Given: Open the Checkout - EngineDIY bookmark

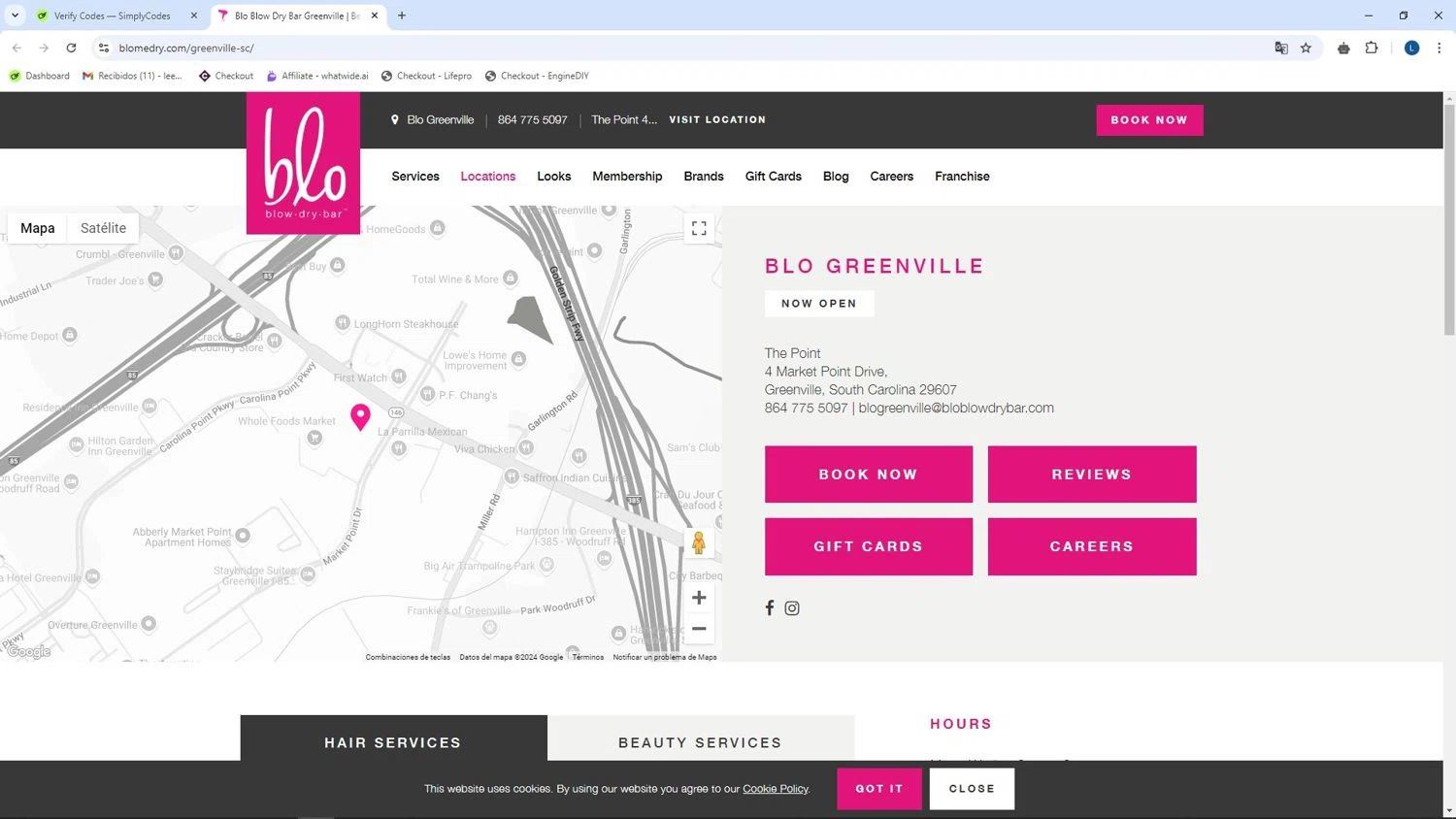Looking at the screenshot, I should pos(537,76).
